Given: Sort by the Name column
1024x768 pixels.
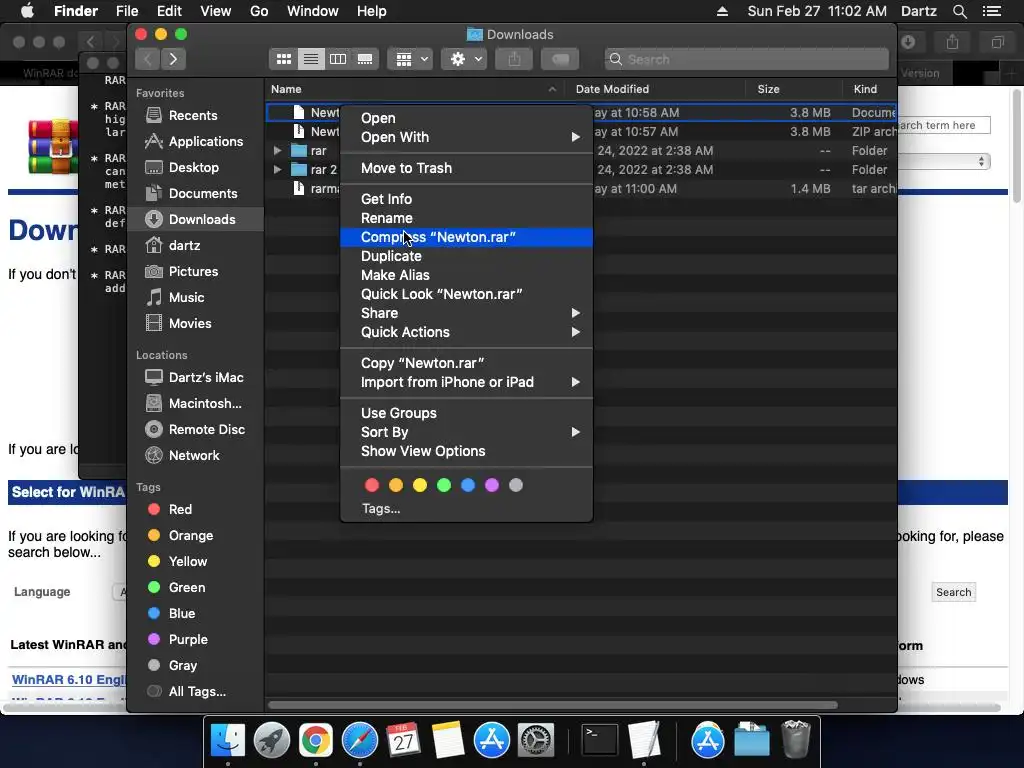Looking at the screenshot, I should tap(415, 89).
